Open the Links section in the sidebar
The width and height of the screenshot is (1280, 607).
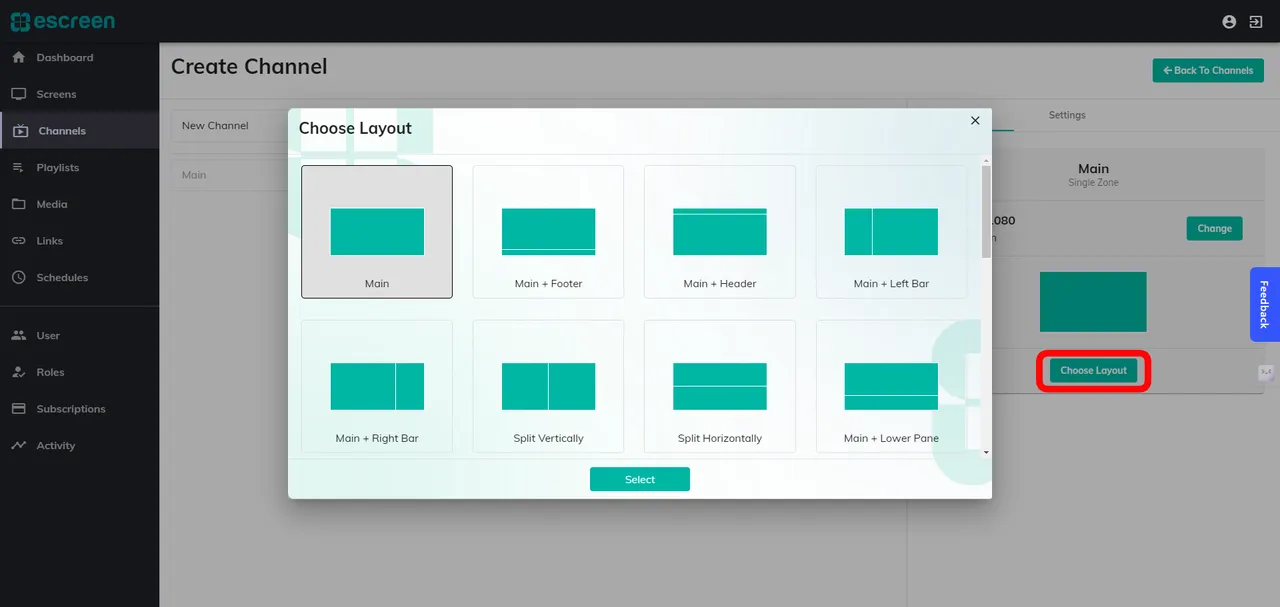coord(48,240)
